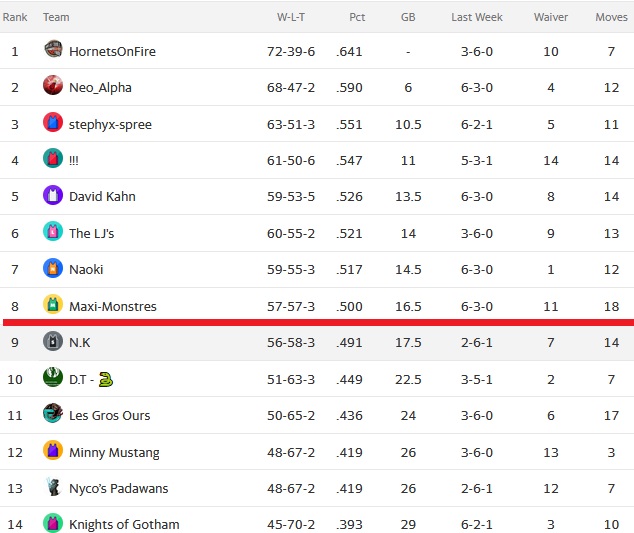Click the Maxi-Monstres yellow jersey avatar
This screenshot has height=533, width=634.
[53, 304]
